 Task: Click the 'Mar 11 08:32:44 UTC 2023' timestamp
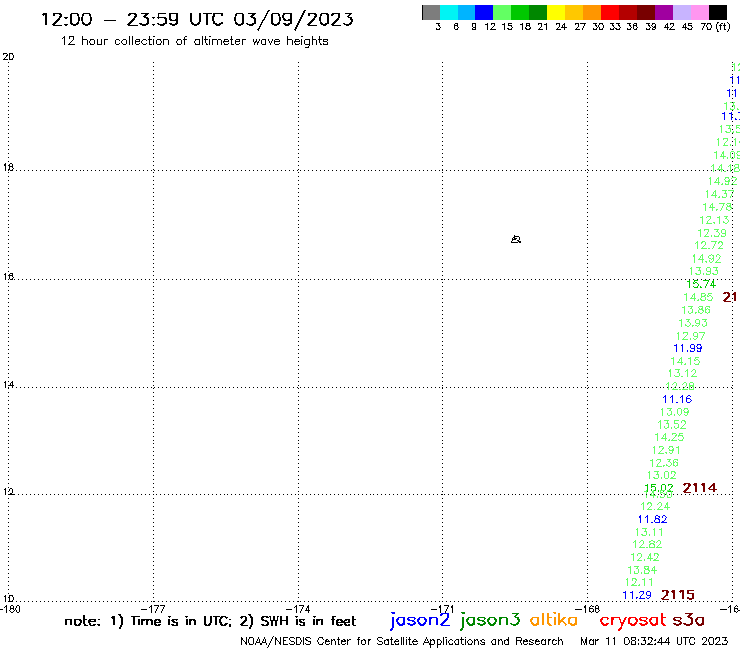point(654,641)
